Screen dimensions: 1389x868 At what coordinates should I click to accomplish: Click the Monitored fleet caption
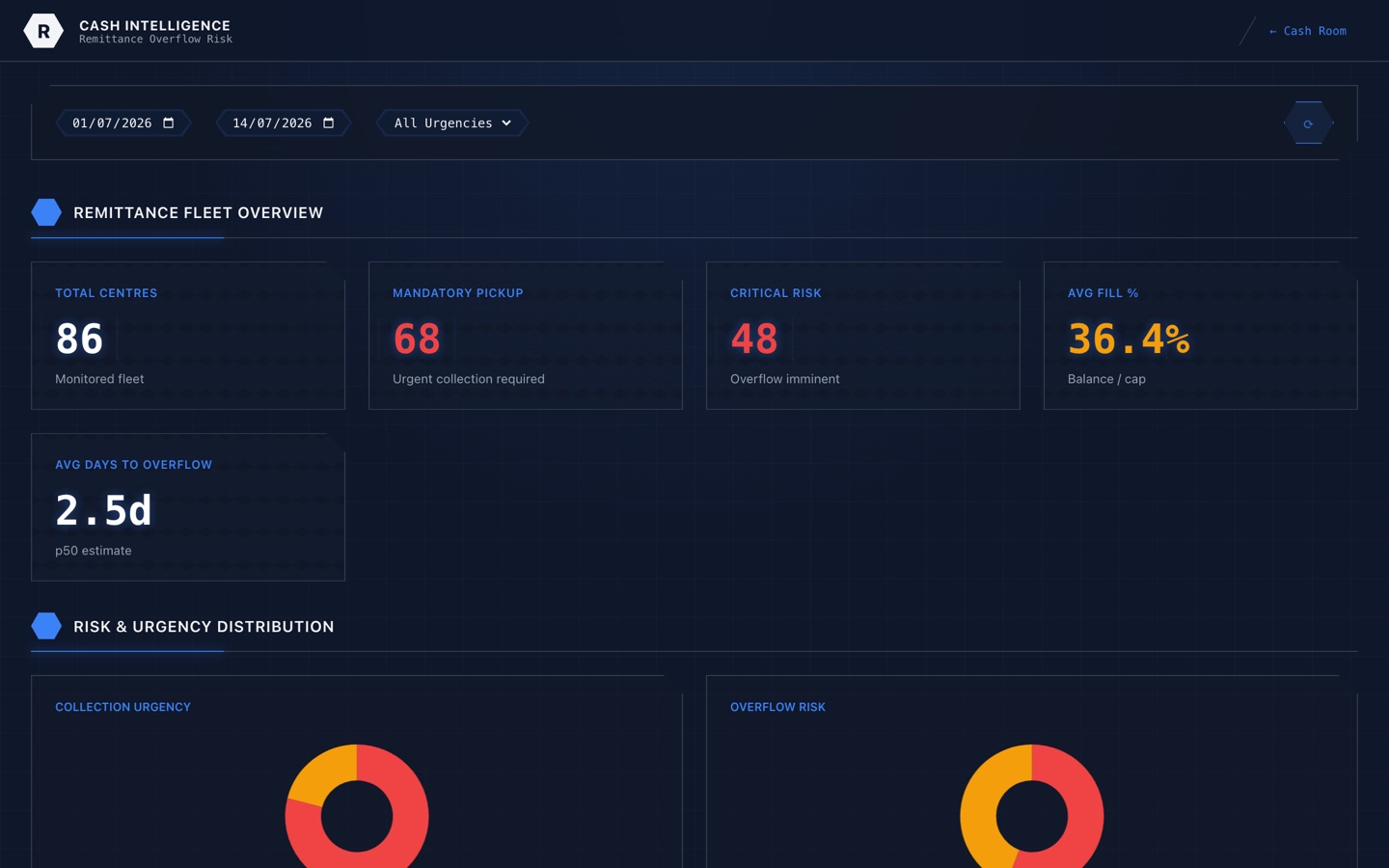click(x=99, y=379)
